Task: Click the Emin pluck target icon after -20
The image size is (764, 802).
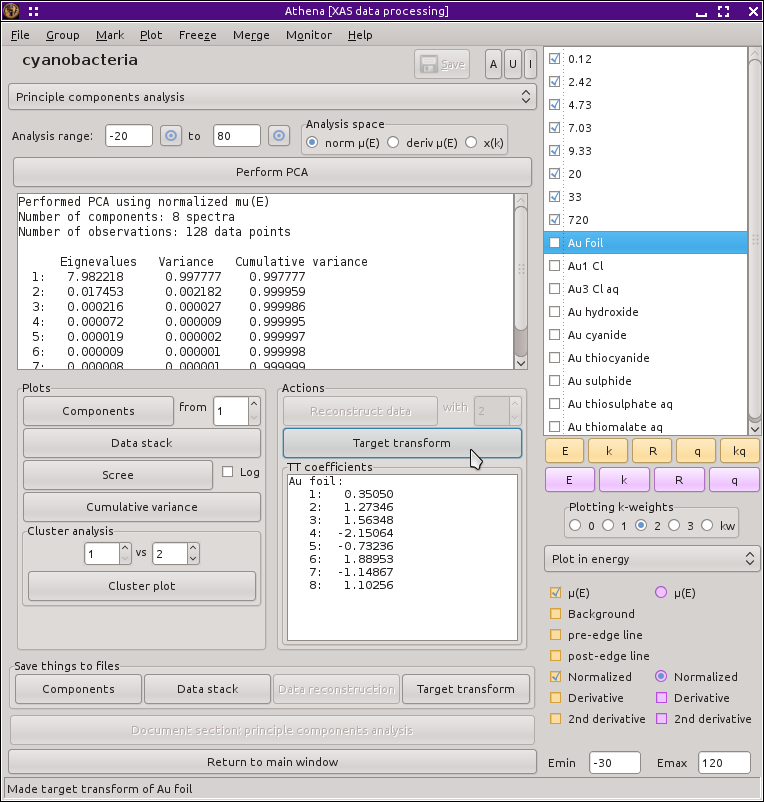Action: pos(171,136)
